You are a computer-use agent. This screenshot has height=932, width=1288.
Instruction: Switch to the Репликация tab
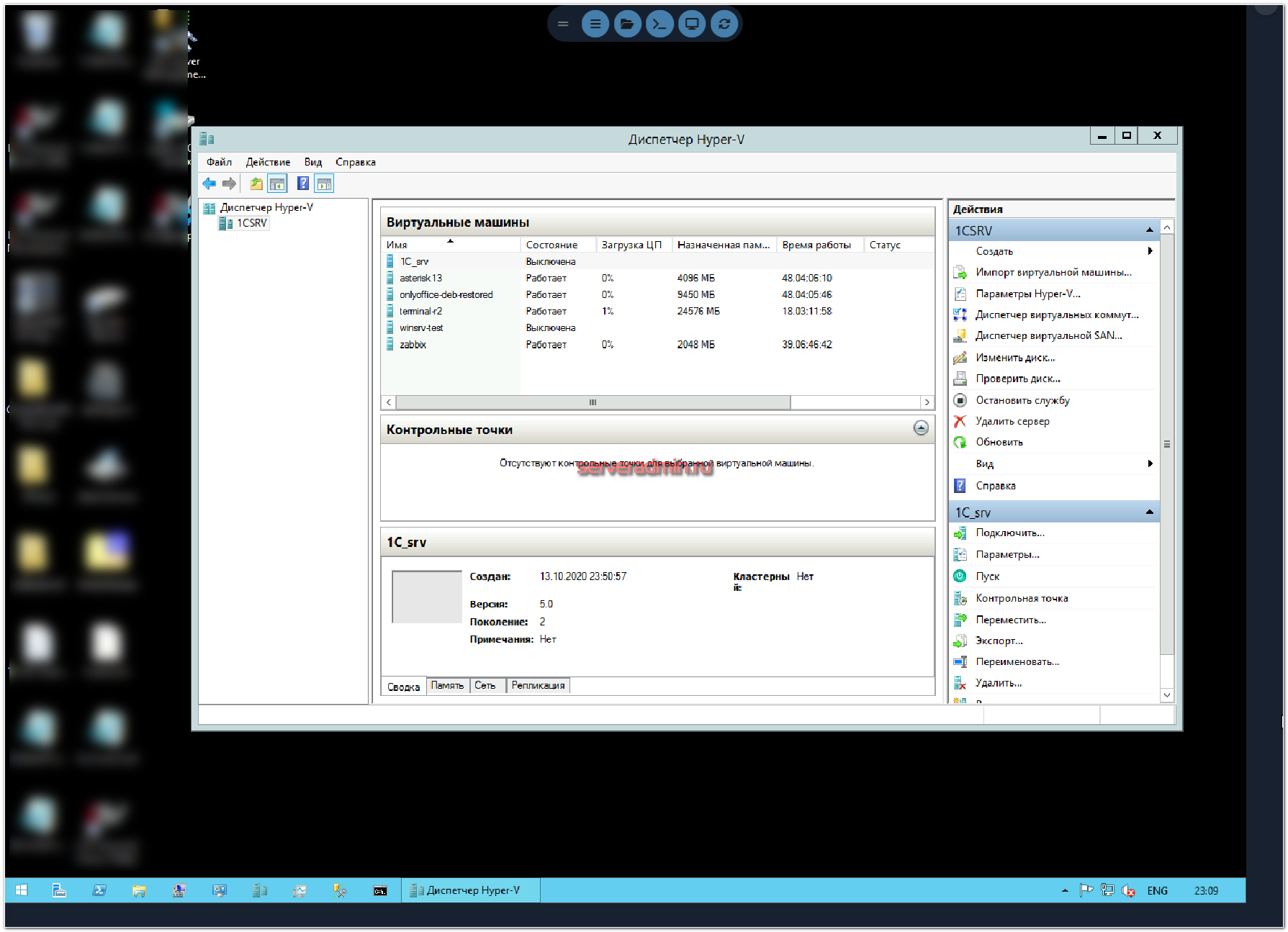538,686
